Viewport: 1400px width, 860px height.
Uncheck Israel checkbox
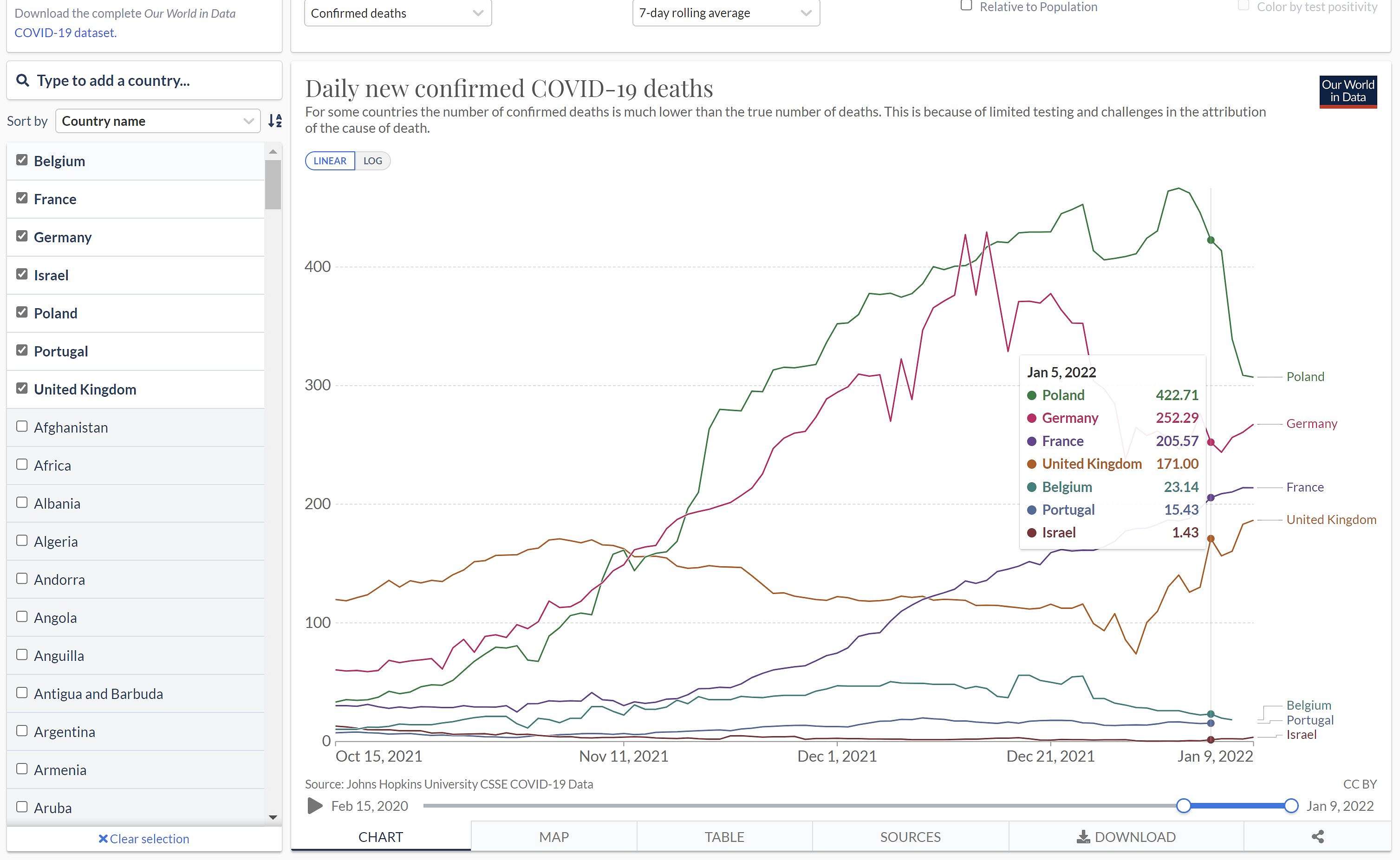pyautogui.click(x=22, y=274)
